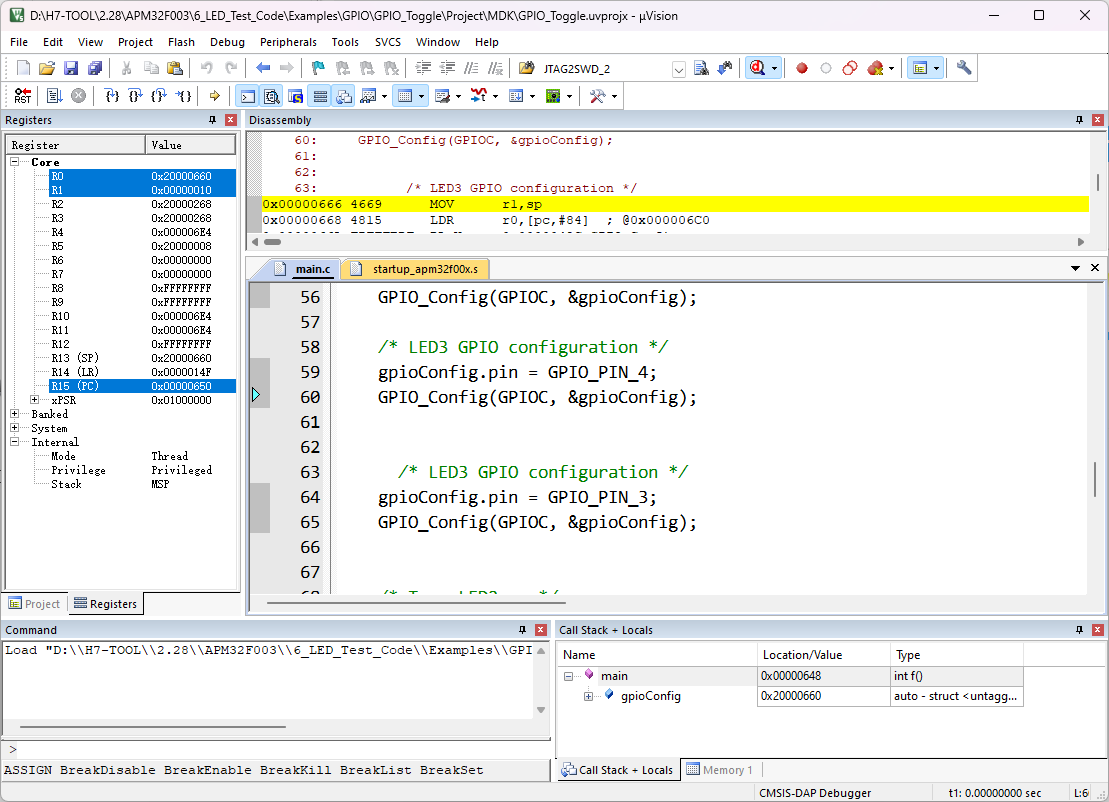1109x802 pixels.
Task: Open a file with the folder icon
Action: tap(47, 69)
